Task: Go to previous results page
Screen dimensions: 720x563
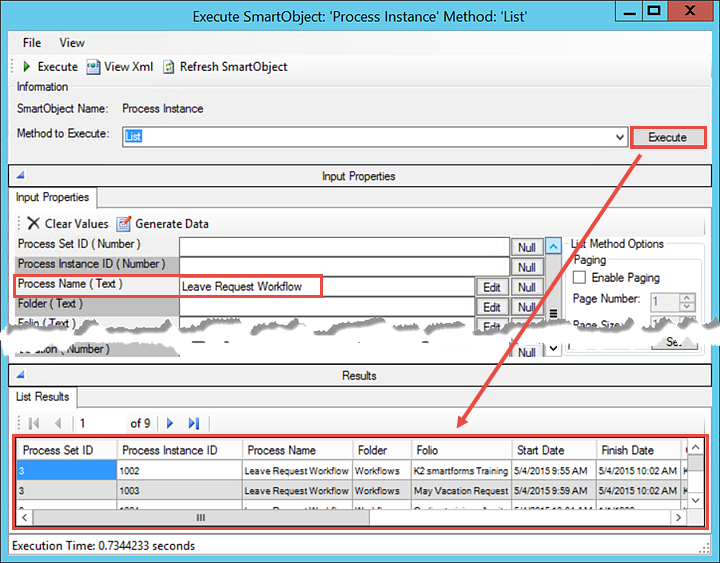Action: (x=58, y=423)
